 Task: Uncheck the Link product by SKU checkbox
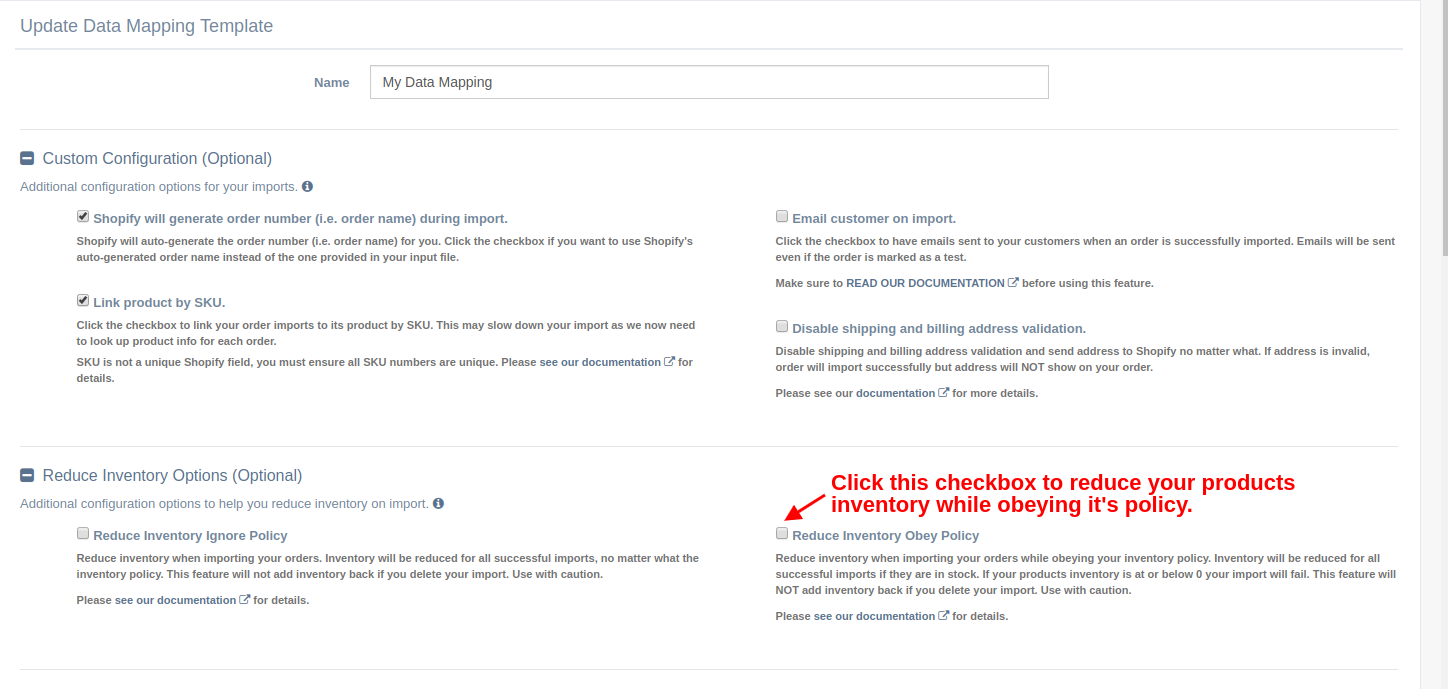pyautogui.click(x=83, y=300)
